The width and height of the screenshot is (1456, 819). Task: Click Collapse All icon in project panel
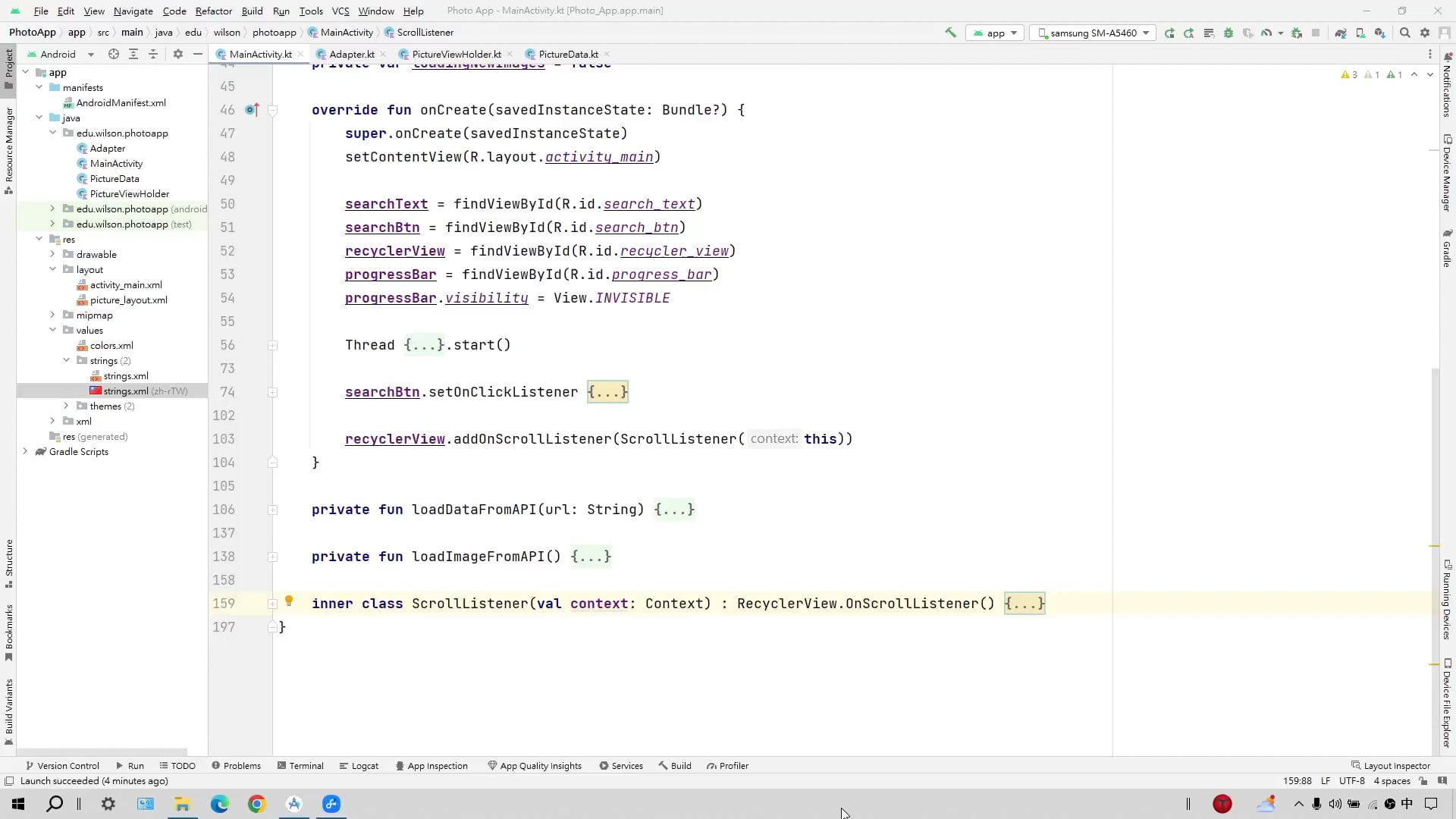point(153,54)
